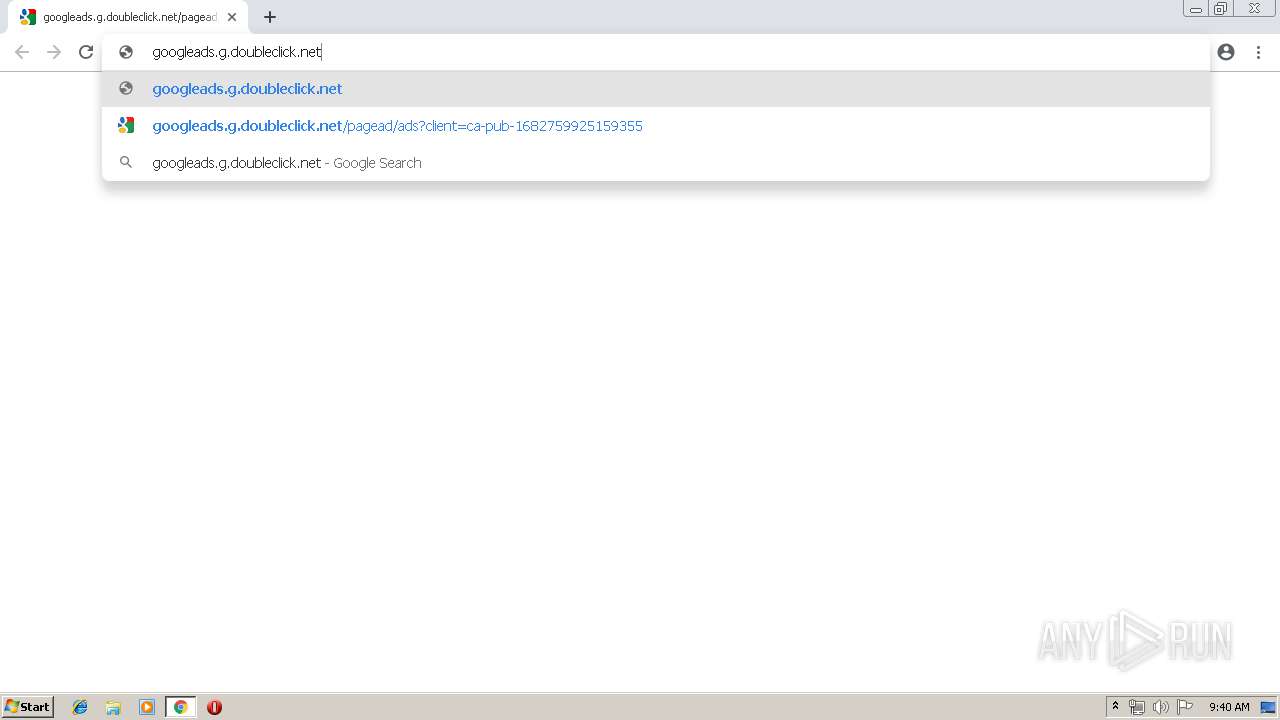Click the globe icon beside the first suggestion
The width and height of the screenshot is (1280, 720).
[126, 89]
